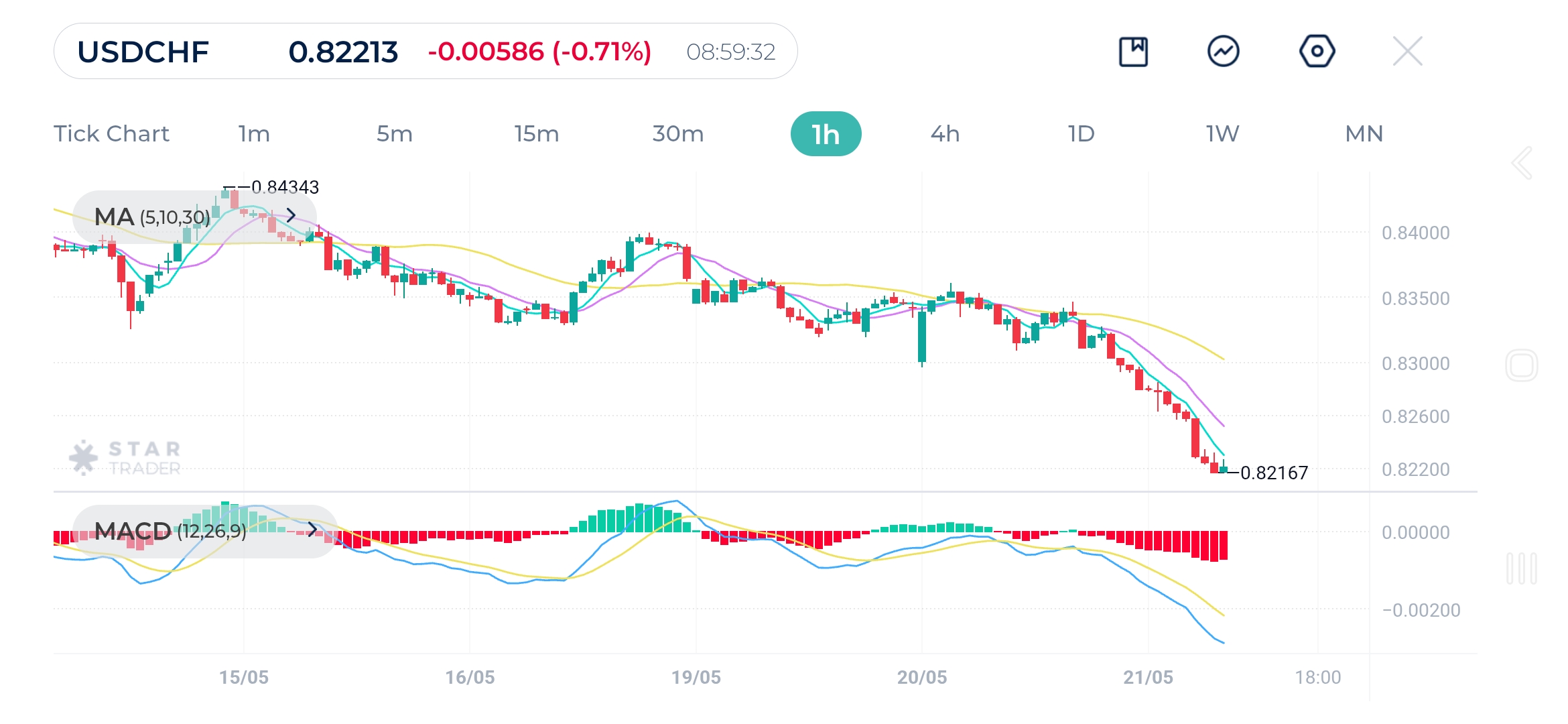Select the MN monthly timeframe
Screen dimensions: 1568x724
pos(1364,134)
